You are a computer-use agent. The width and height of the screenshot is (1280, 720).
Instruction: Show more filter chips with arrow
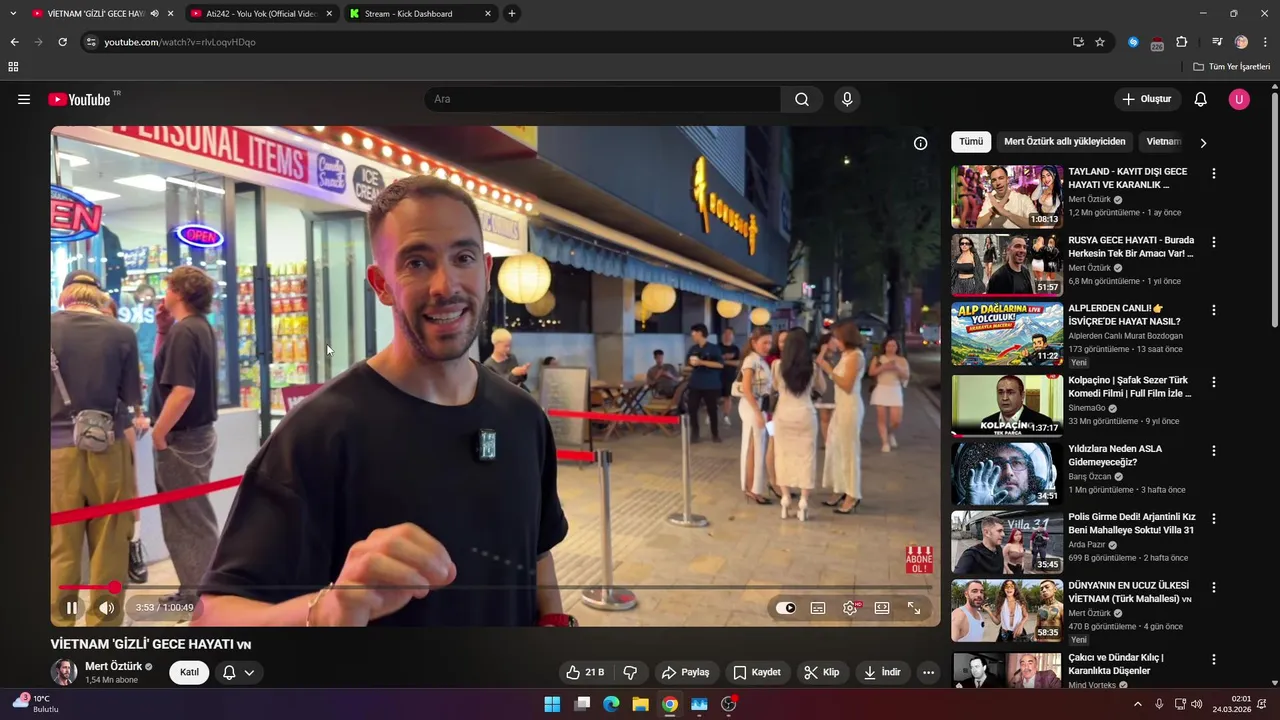coord(1203,143)
